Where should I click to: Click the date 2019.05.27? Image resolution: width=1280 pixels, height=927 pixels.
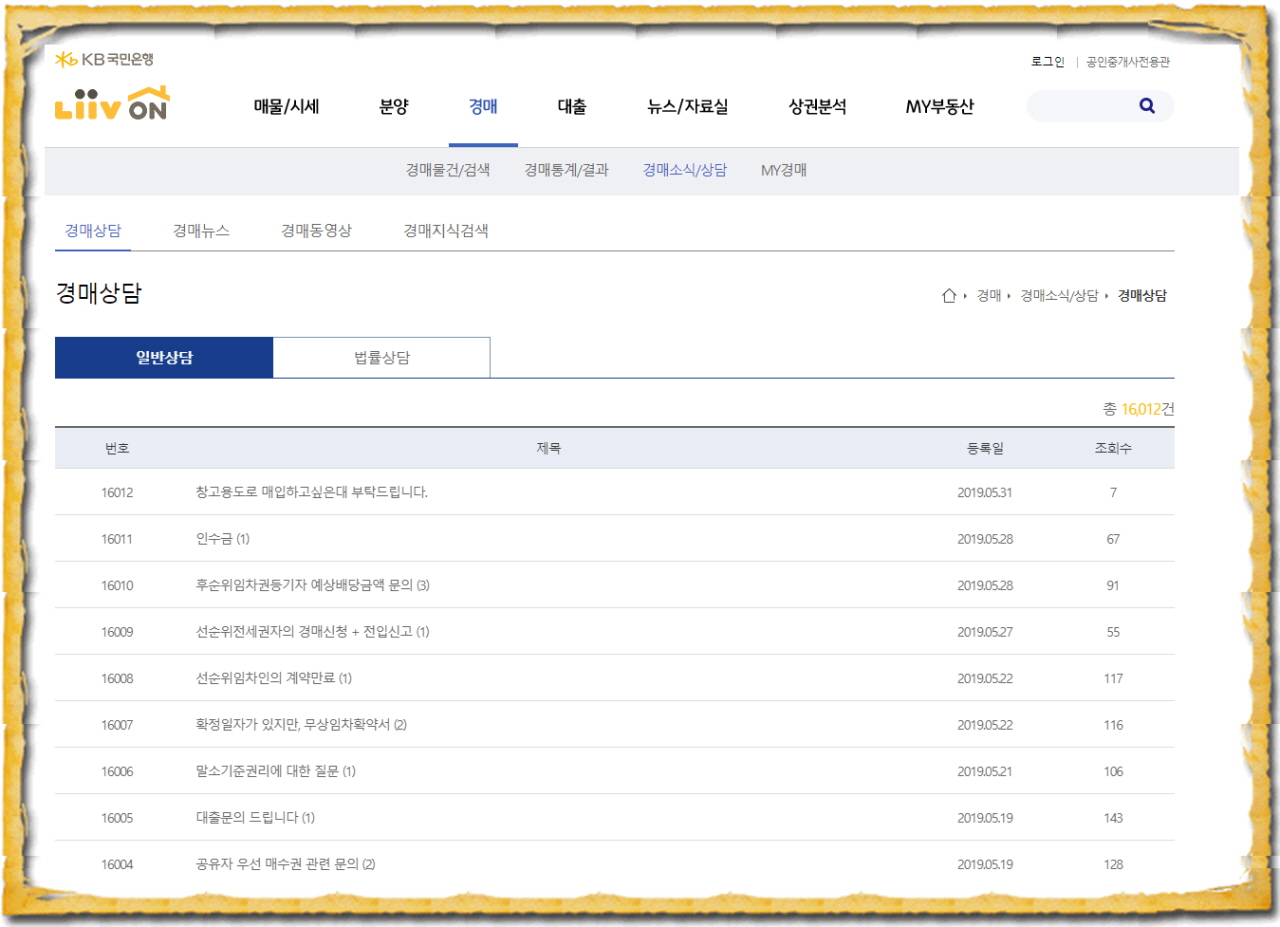point(985,632)
